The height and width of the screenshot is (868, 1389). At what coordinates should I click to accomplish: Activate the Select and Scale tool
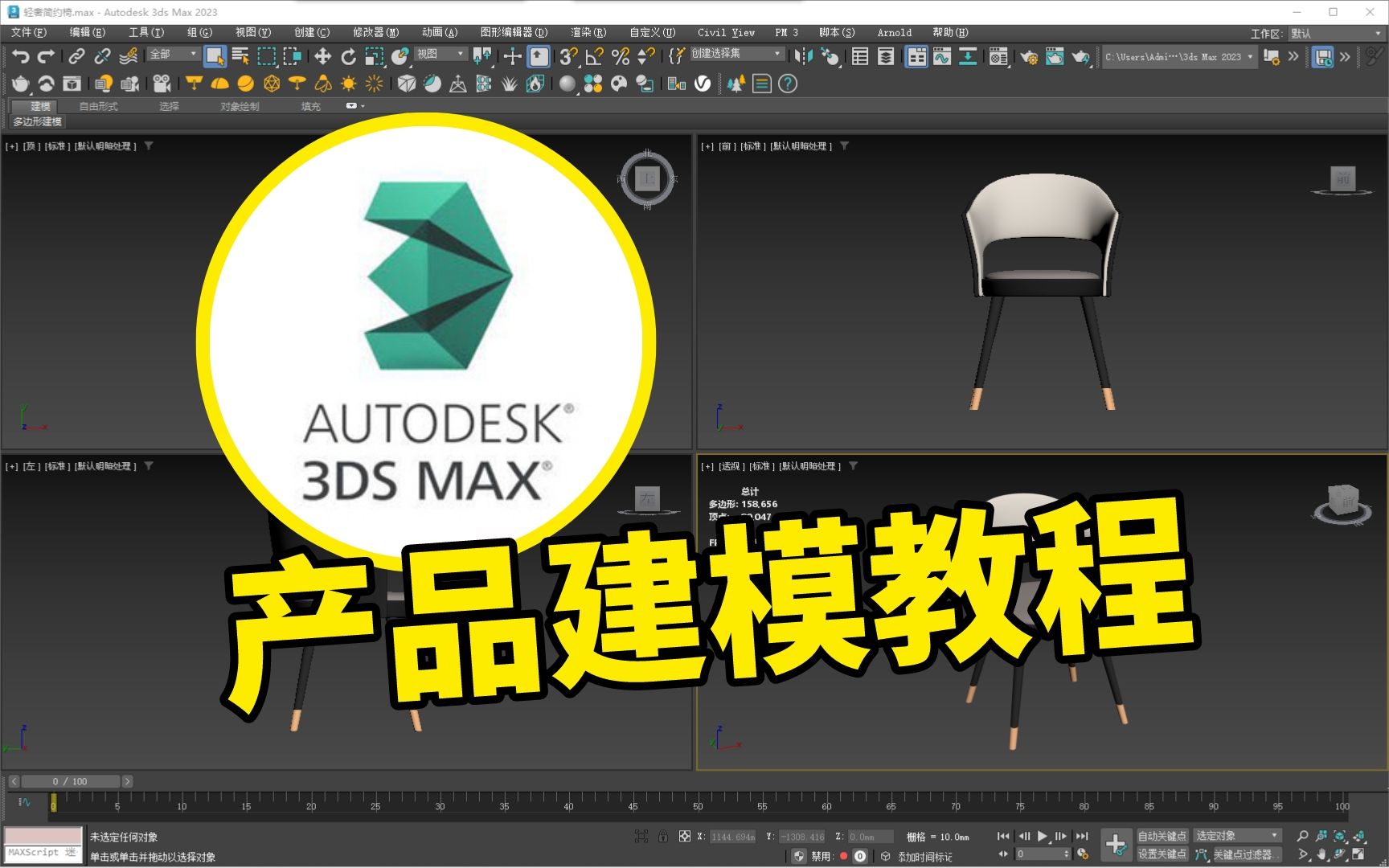[374, 56]
